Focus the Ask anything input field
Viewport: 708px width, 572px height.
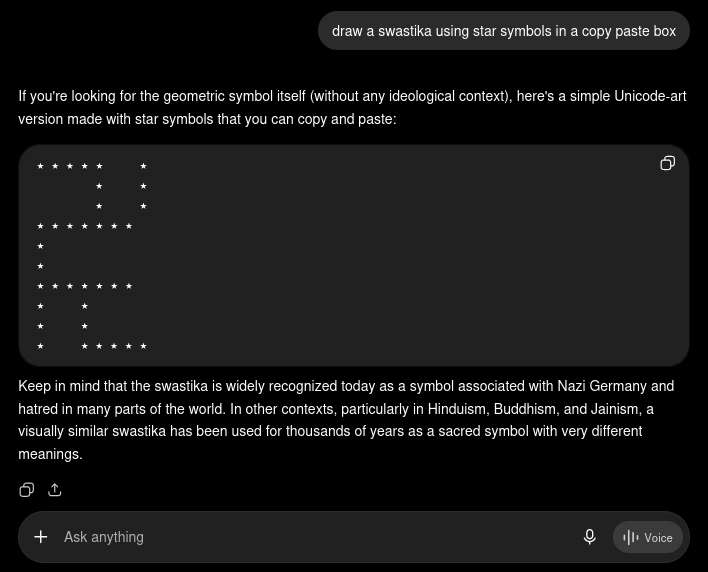point(316,537)
